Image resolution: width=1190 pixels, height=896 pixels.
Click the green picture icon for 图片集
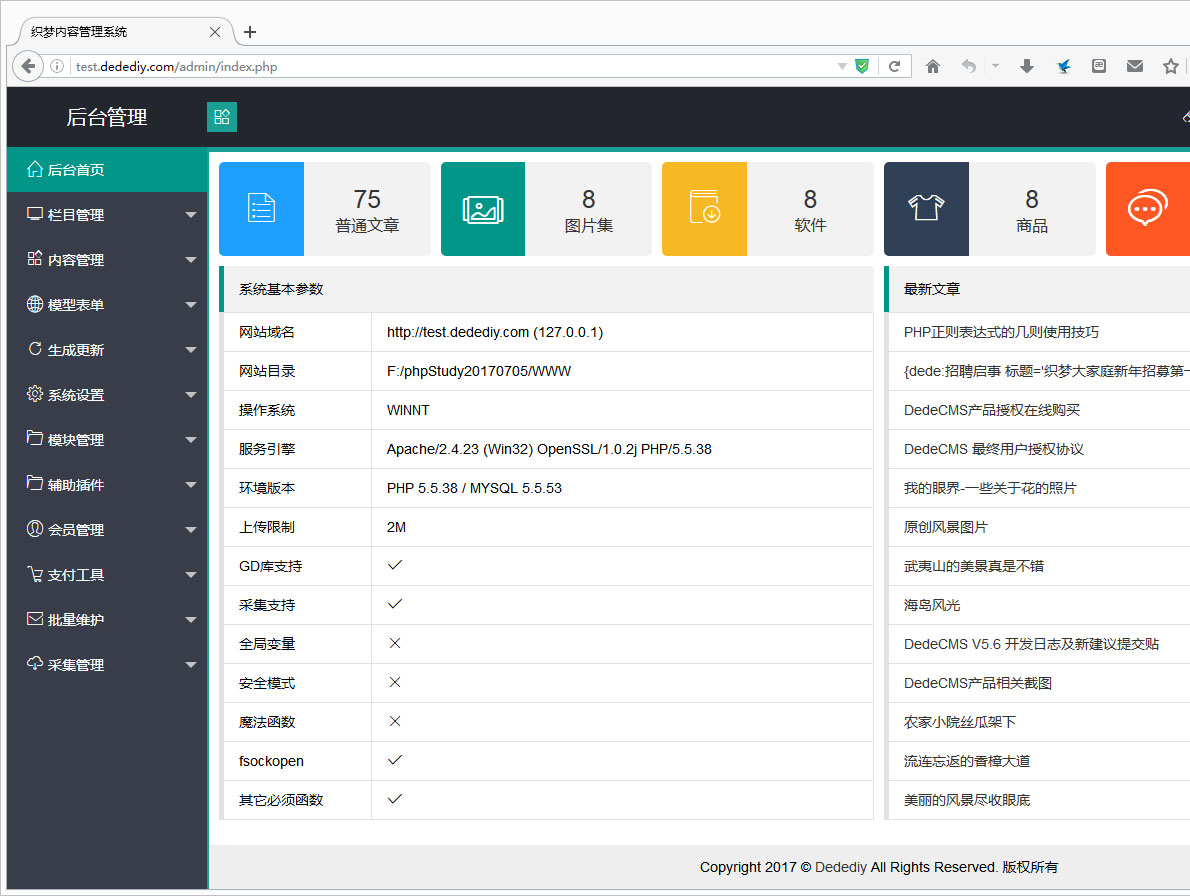(483, 209)
